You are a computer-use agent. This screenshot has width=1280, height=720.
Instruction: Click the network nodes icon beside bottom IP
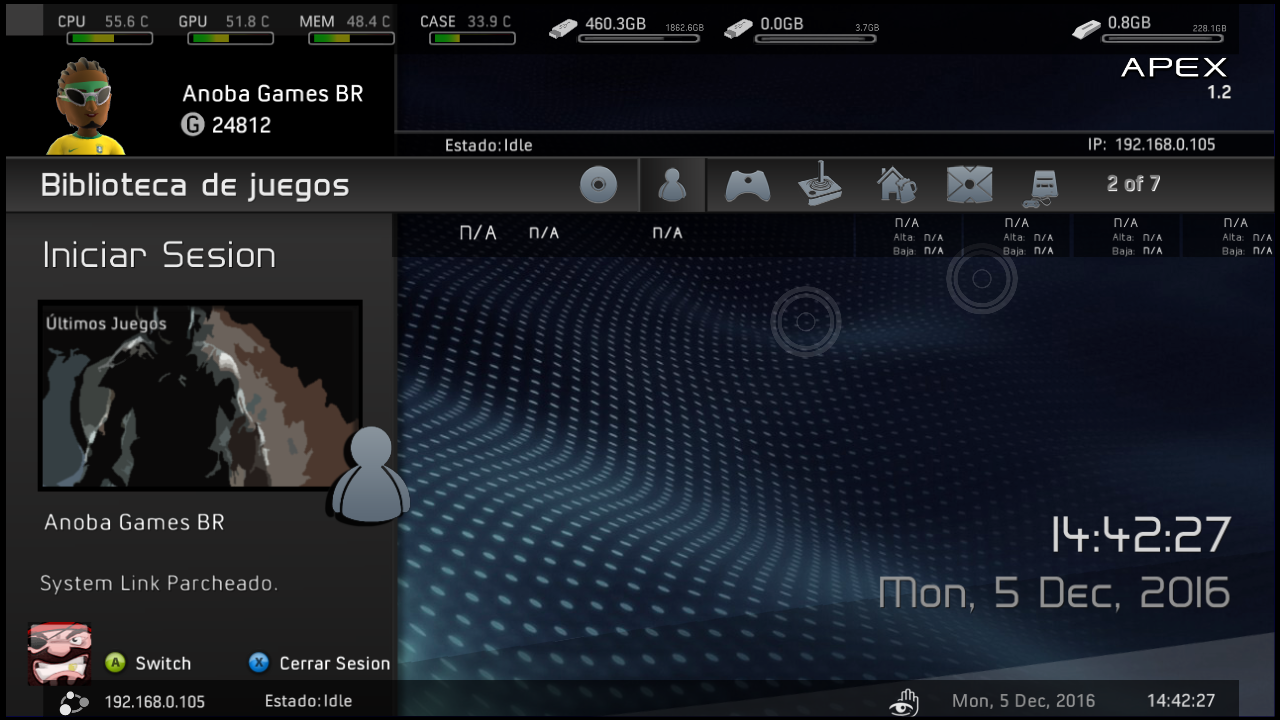tap(73, 702)
